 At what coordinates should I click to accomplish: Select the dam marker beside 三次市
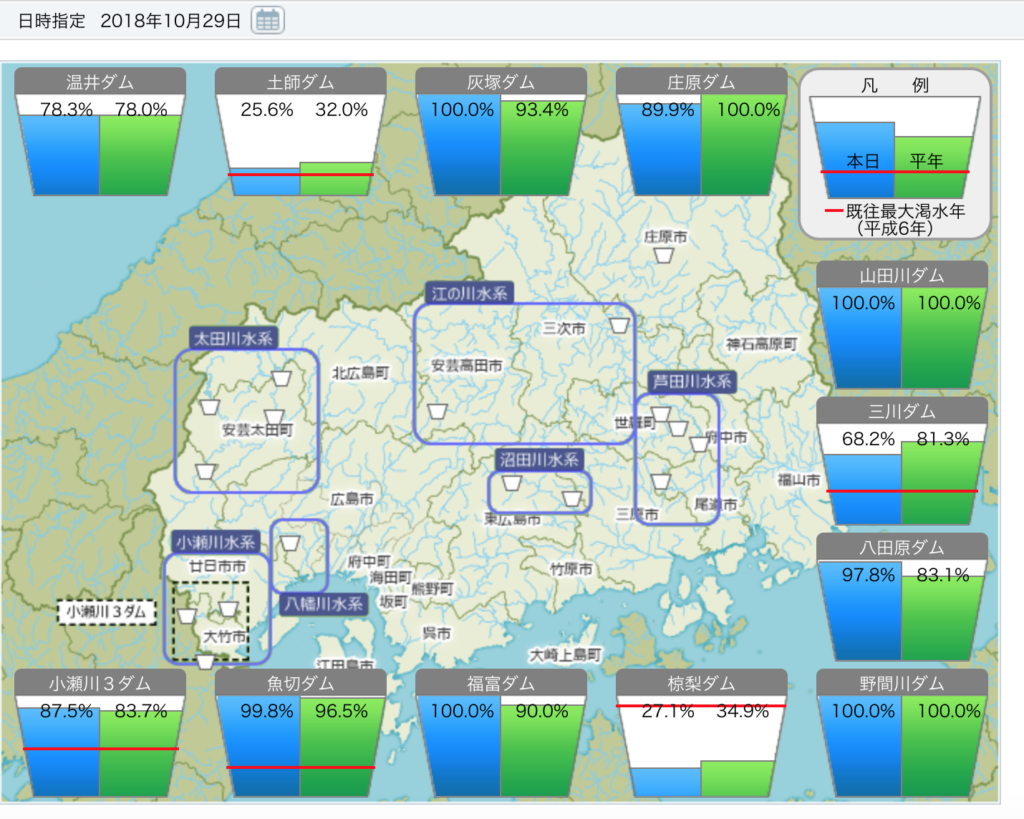(620, 326)
